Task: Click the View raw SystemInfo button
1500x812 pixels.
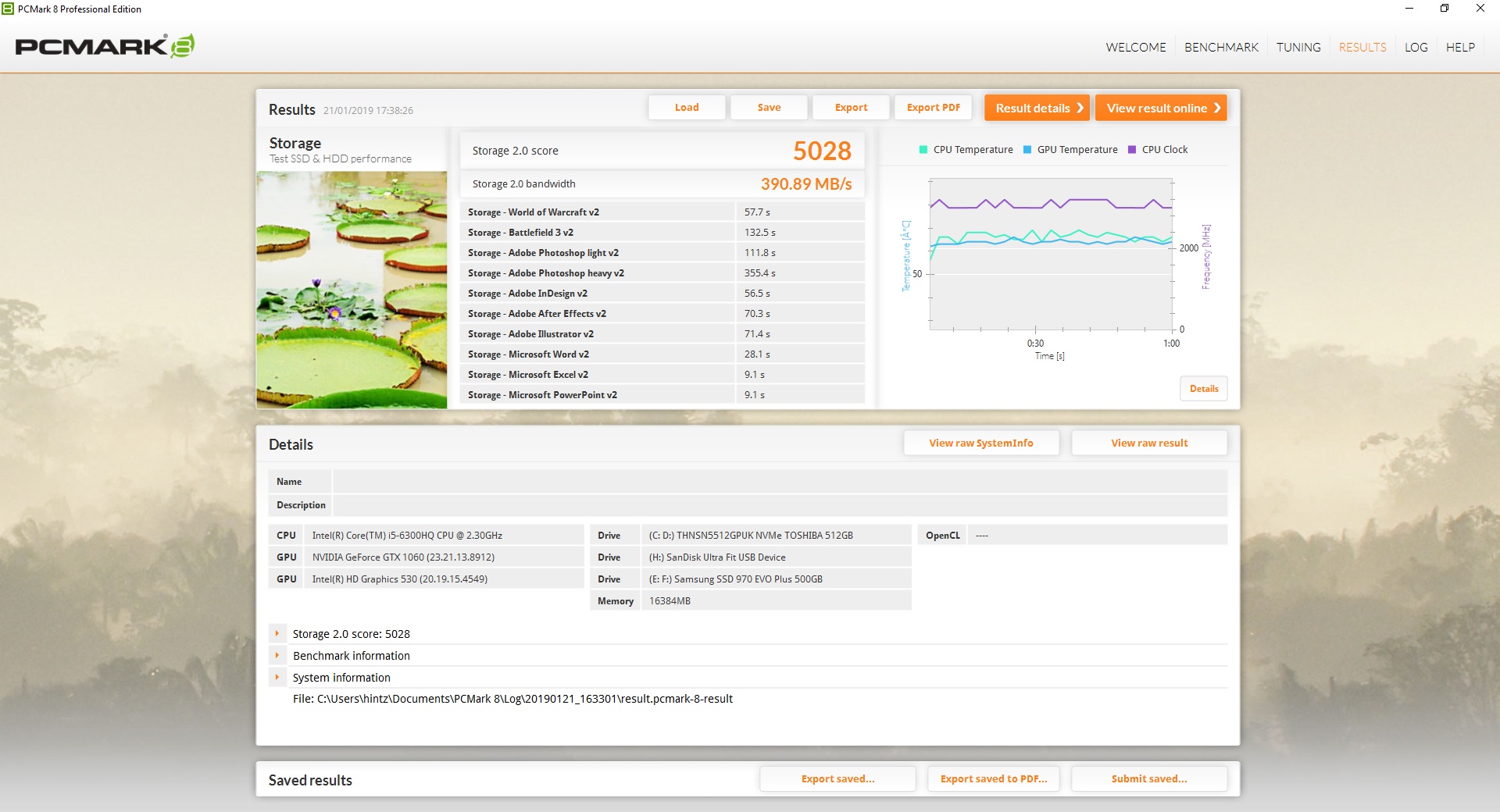Action: (980, 443)
